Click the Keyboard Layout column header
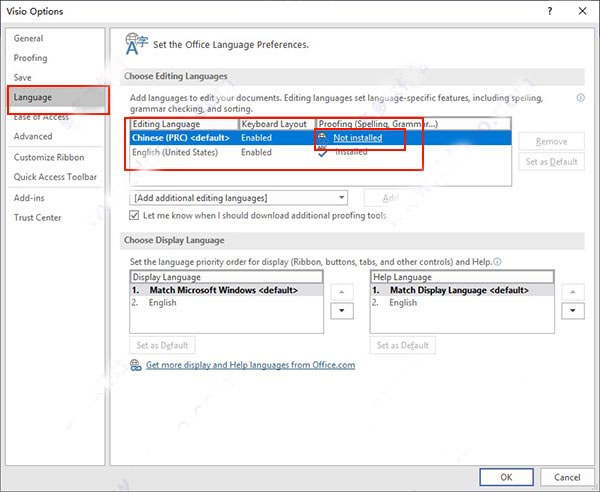The image size is (600, 492). 277,124
